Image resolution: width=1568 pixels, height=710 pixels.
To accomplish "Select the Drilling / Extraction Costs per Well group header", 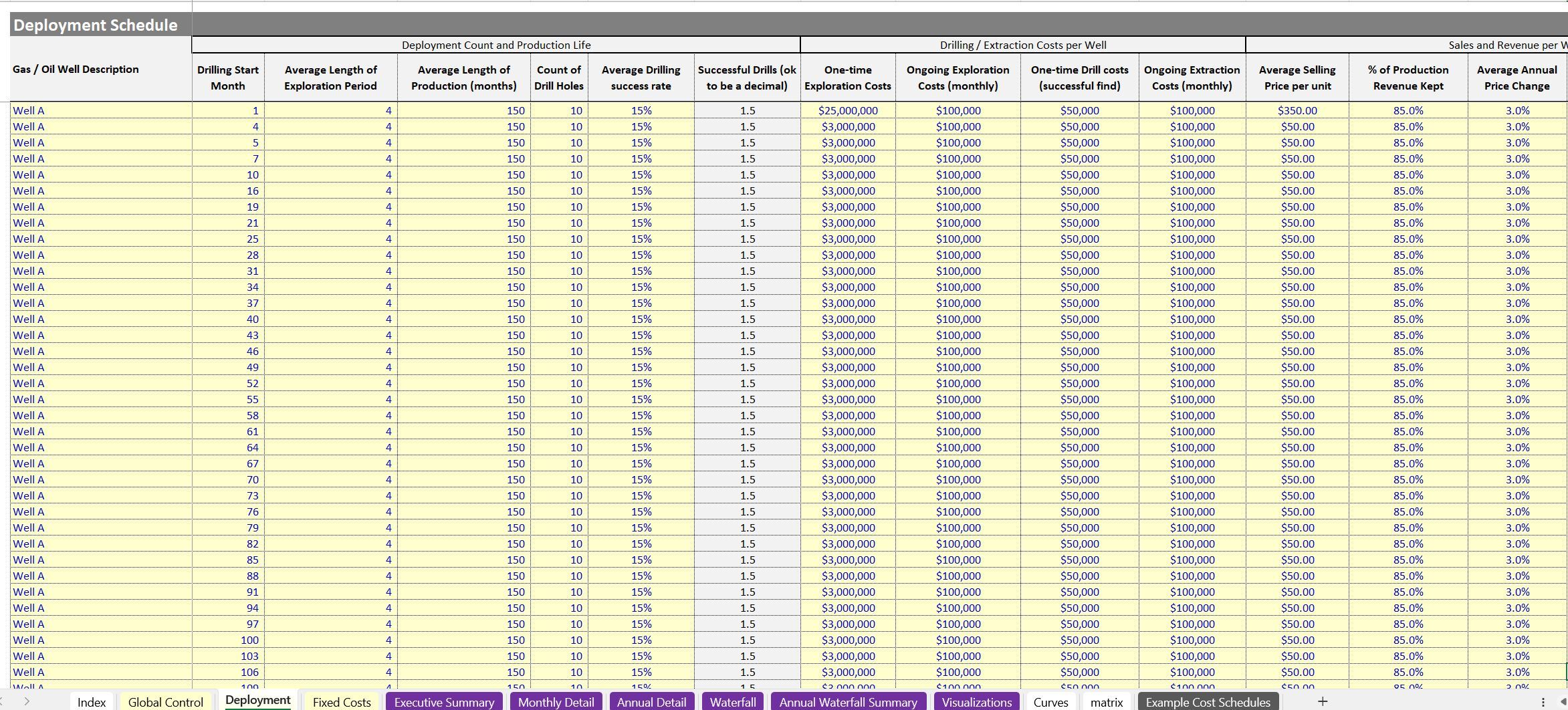I will (x=1023, y=45).
